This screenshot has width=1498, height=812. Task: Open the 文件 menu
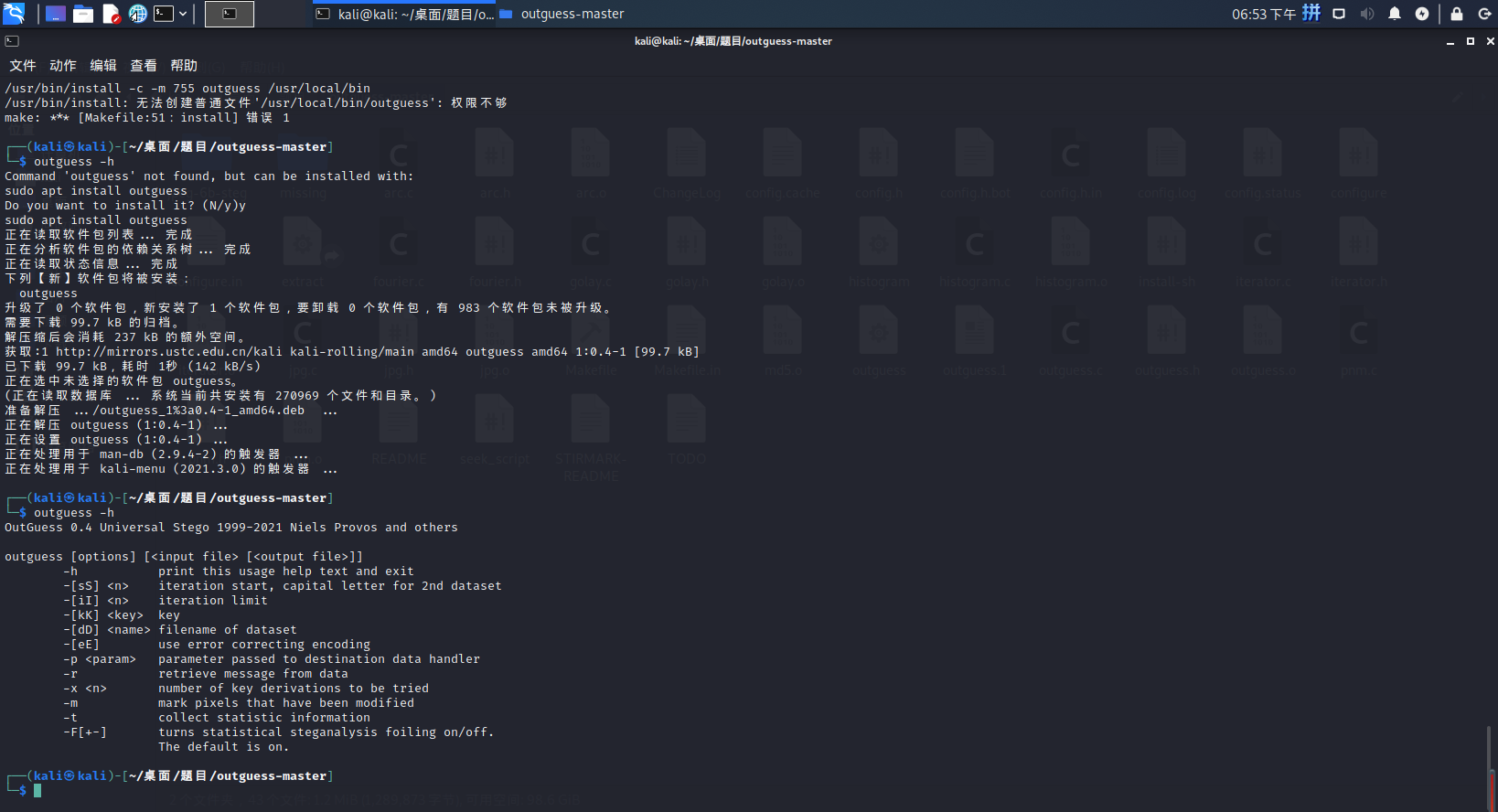point(23,66)
